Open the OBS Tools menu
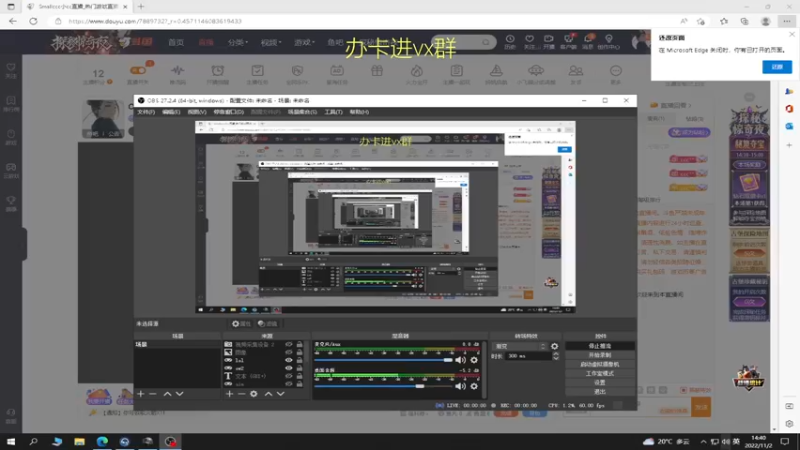 pos(333,112)
